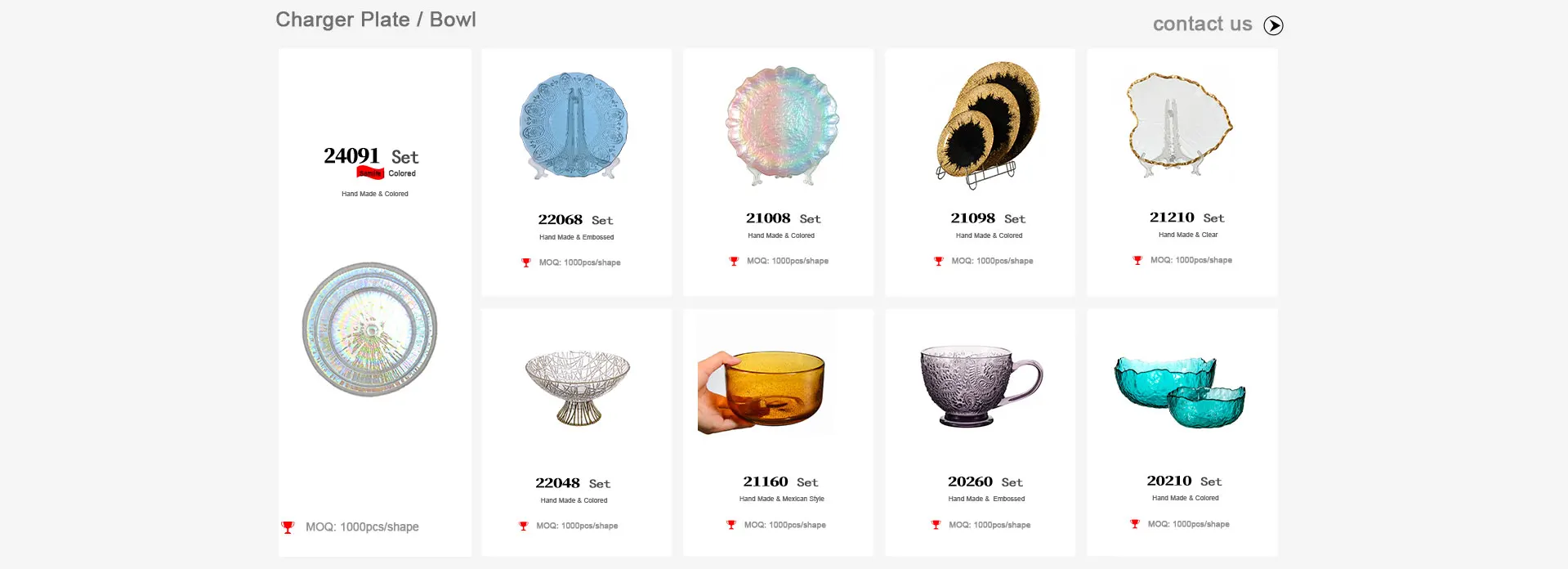
Task: Click the 24091 Set rainbow plate image
Action: click(x=370, y=329)
